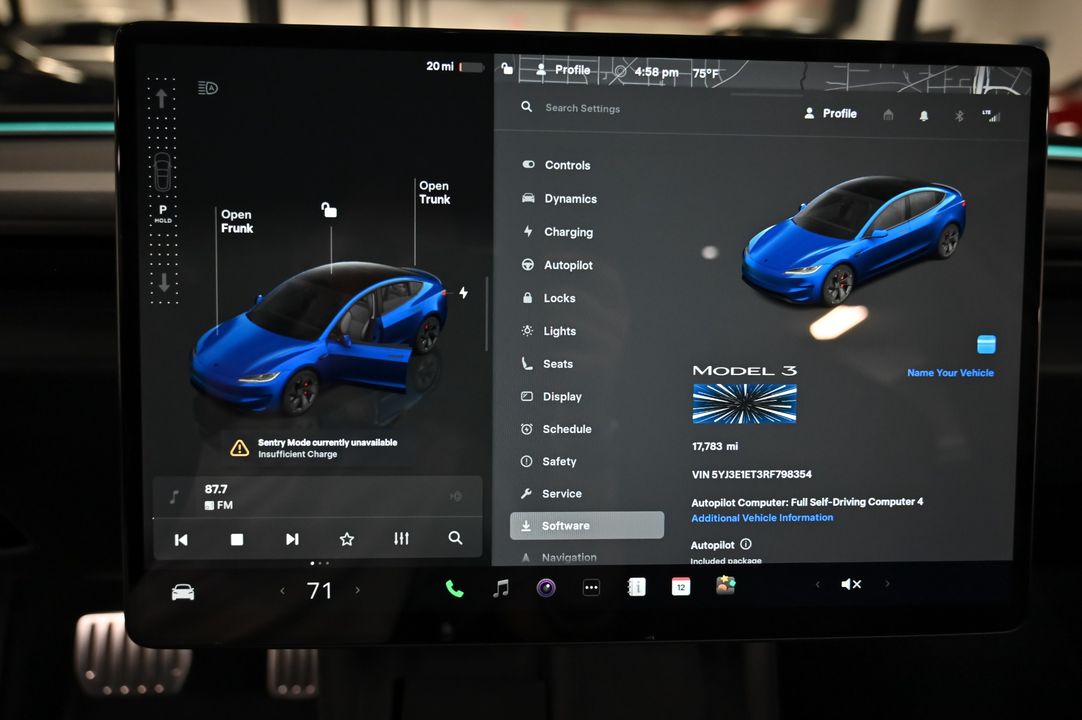This screenshot has height=720, width=1082.
Task: Tap Open Frunk on the car
Action: coord(237,222)
